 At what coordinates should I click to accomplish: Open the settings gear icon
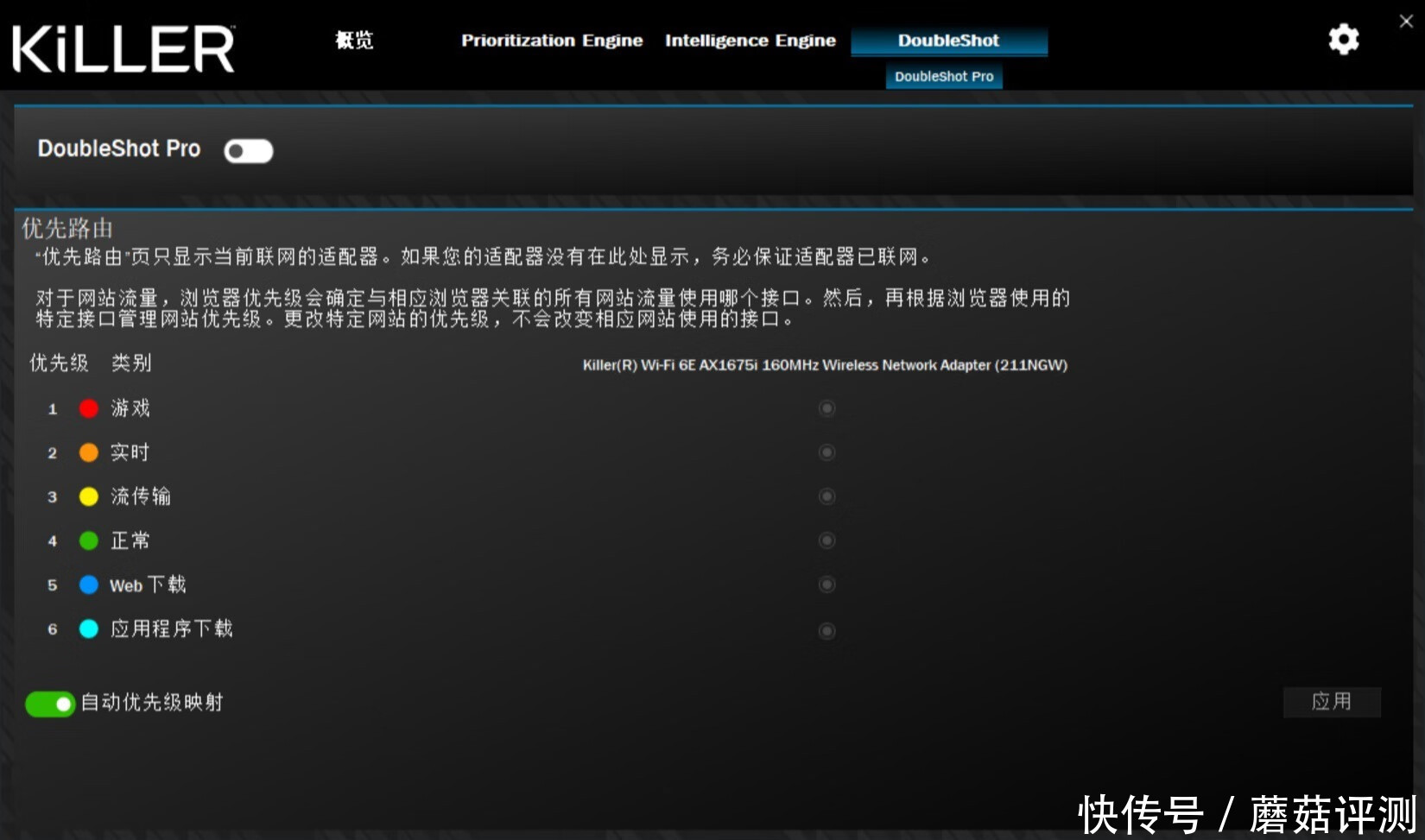point(1343,39)
